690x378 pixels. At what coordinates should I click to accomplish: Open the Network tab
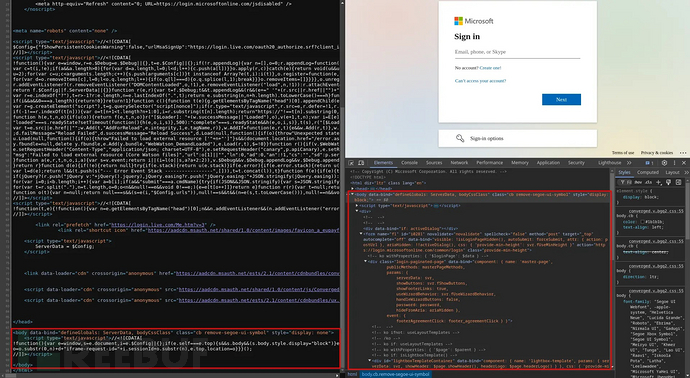tap(459, 163)
